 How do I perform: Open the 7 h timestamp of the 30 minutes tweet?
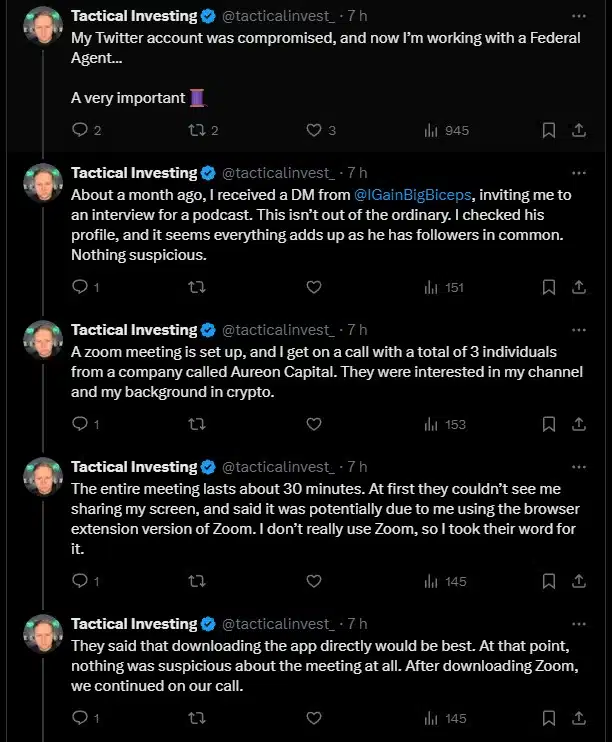click(357, 467)
